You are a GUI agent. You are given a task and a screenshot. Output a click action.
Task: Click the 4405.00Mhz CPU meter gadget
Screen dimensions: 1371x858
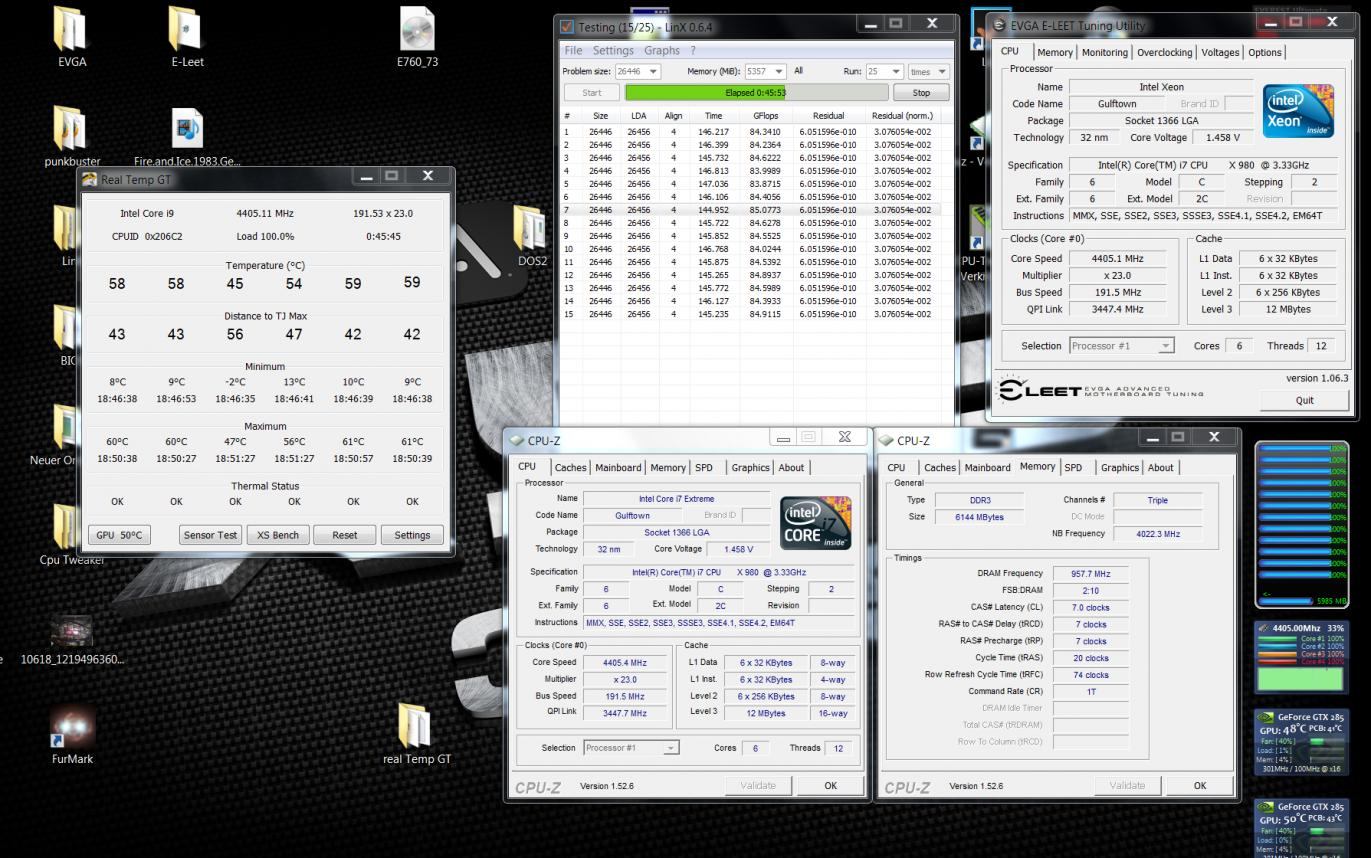pos(1302,658)
